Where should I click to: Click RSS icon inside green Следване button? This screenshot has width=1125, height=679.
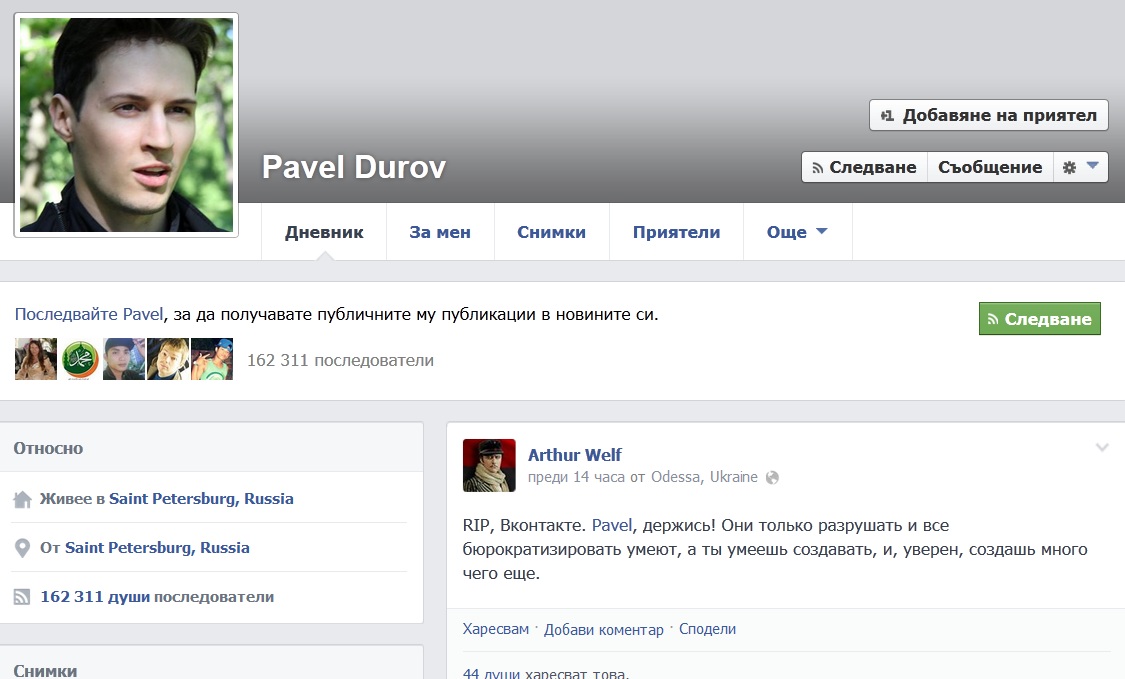[993, 319]
